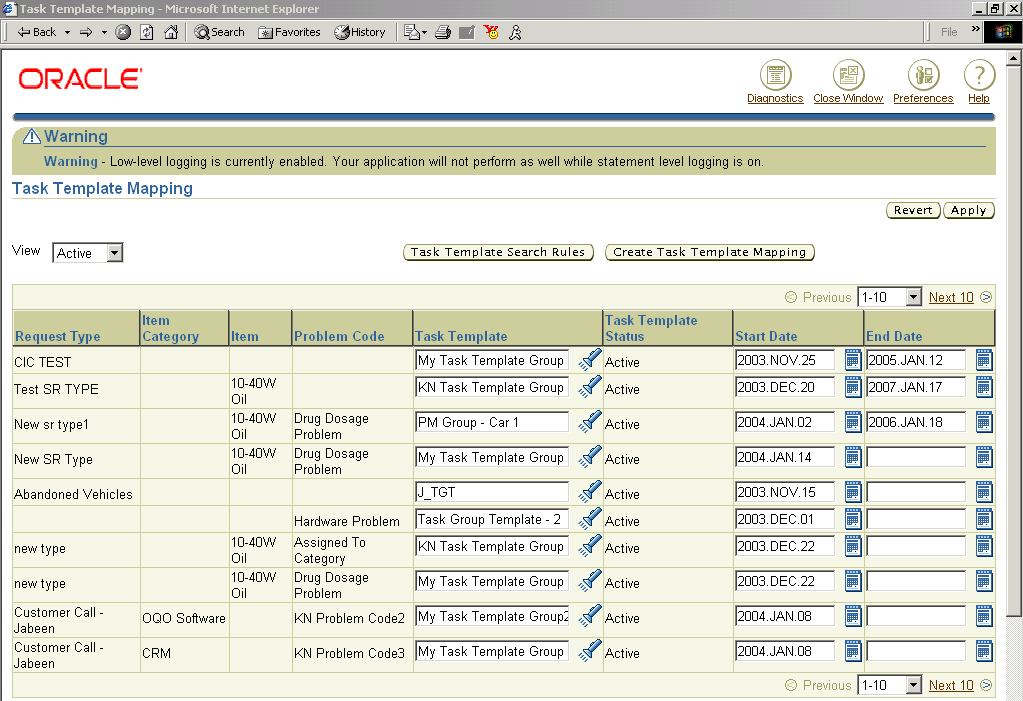Click the 'OQO Software' item category cell

click(x=184, y=618)
